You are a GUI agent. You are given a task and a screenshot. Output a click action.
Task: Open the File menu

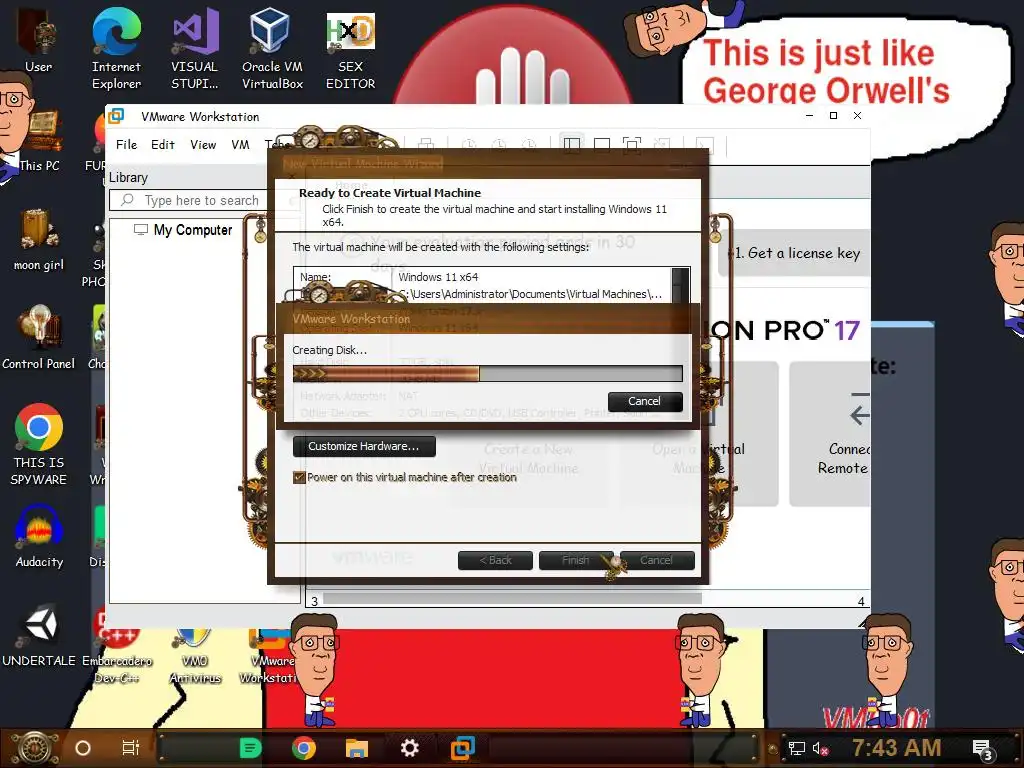pos(127,144)
